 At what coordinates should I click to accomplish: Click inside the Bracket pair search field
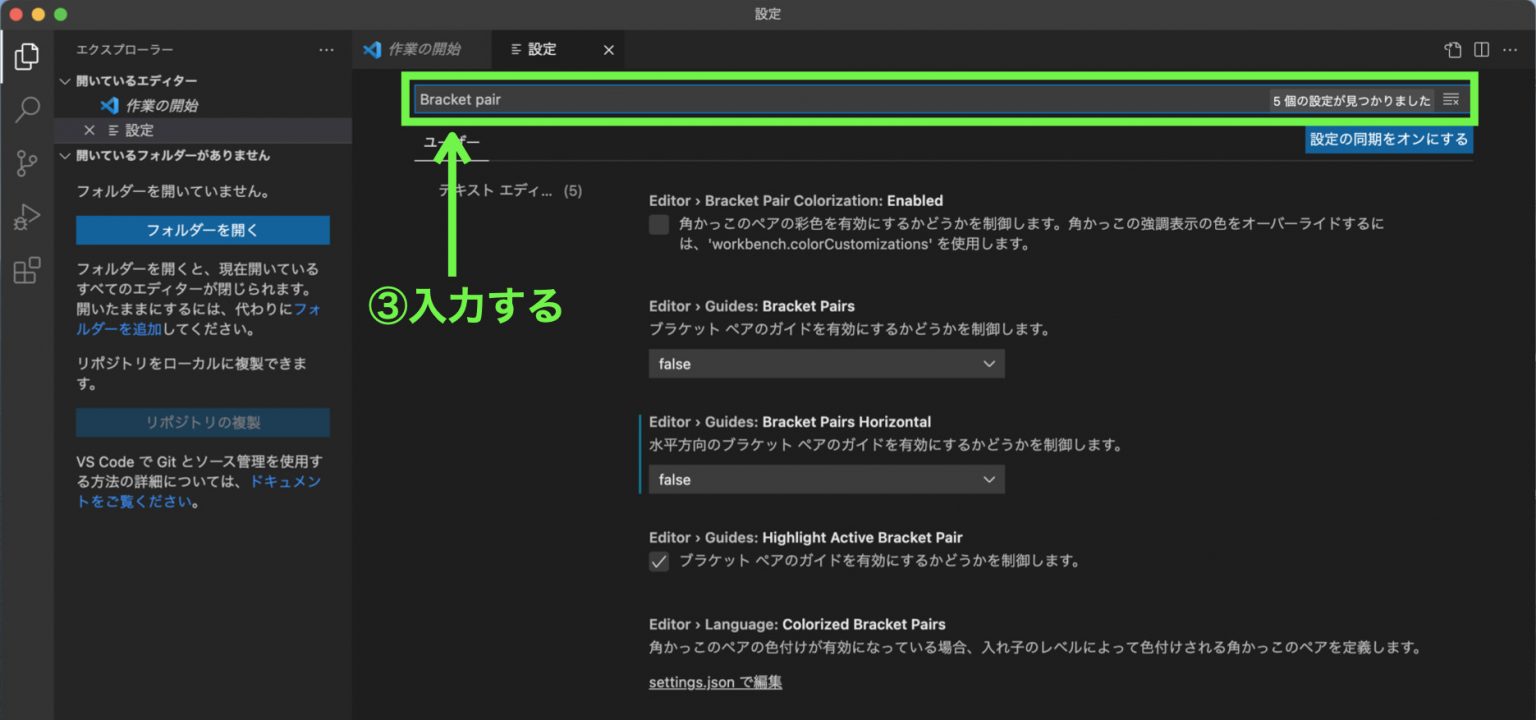tap(700, 99)
